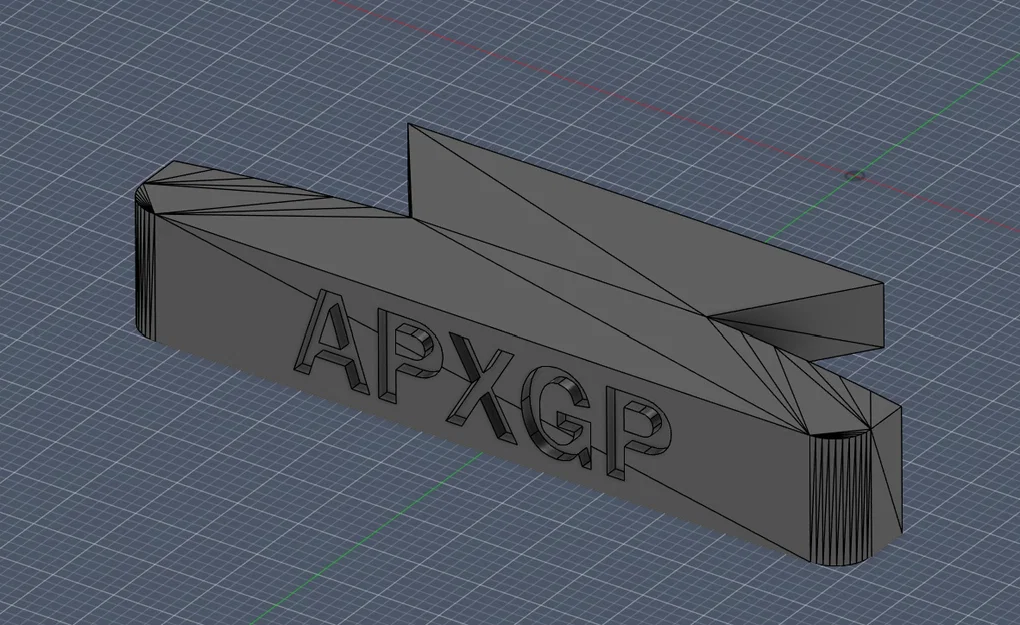
Task: Click the embossed letter X on the model
Action: coord(480,388)
